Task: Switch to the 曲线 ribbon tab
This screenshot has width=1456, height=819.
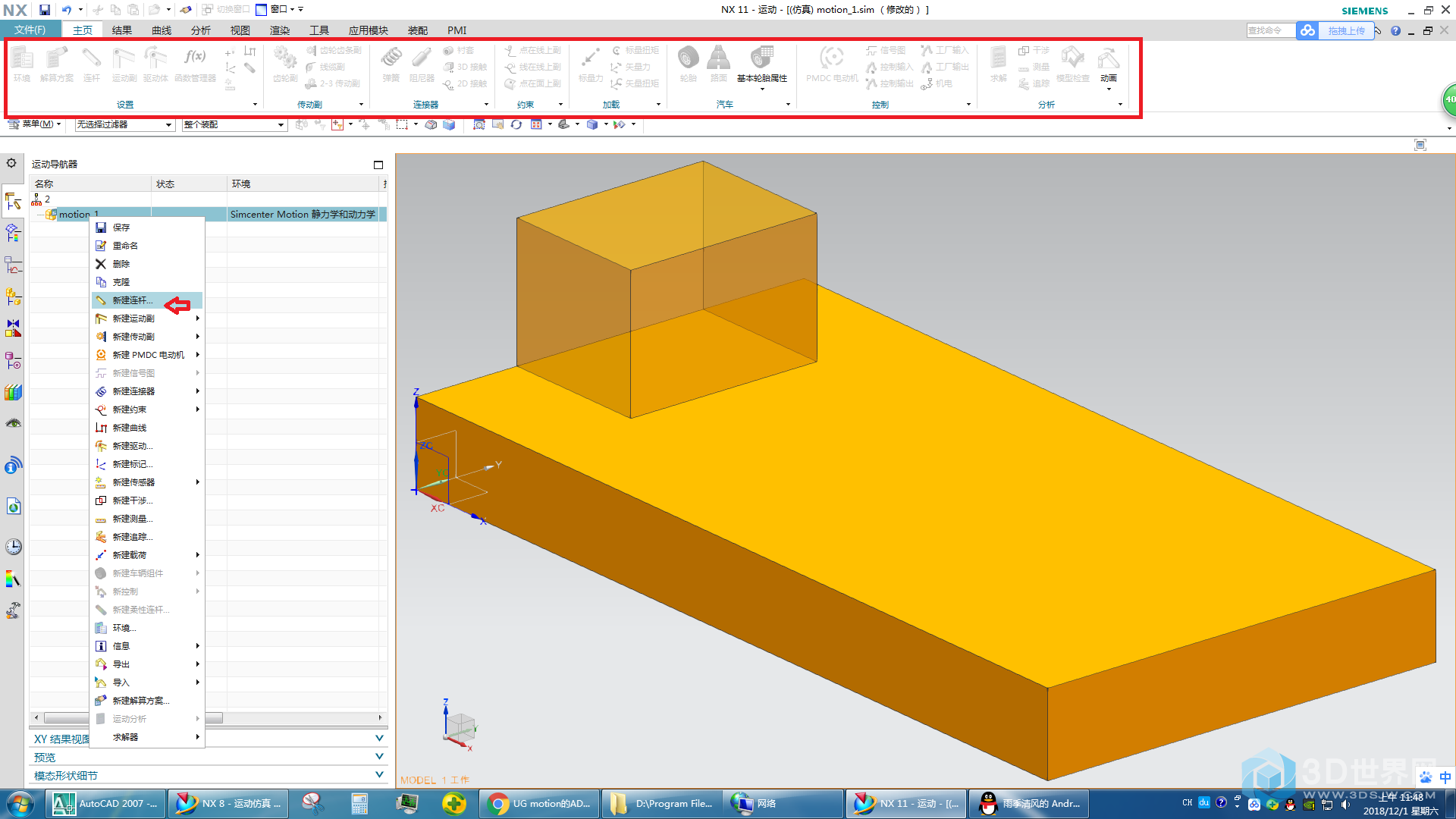Action: 161,30
